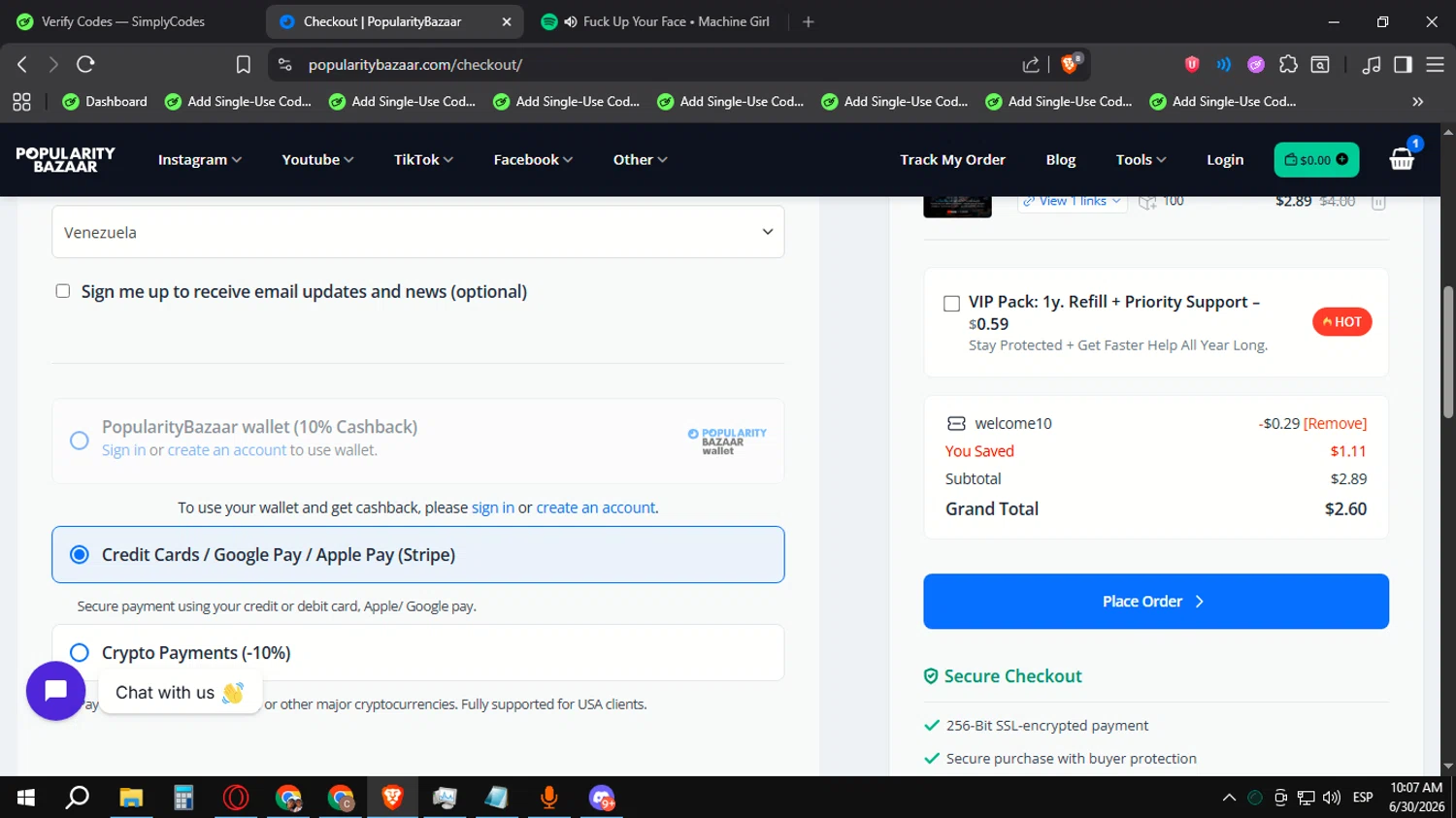The width and height of the screenshot is (1456, 818).
Task: Check the email updates and news checkbox
Action: point(63,291)
